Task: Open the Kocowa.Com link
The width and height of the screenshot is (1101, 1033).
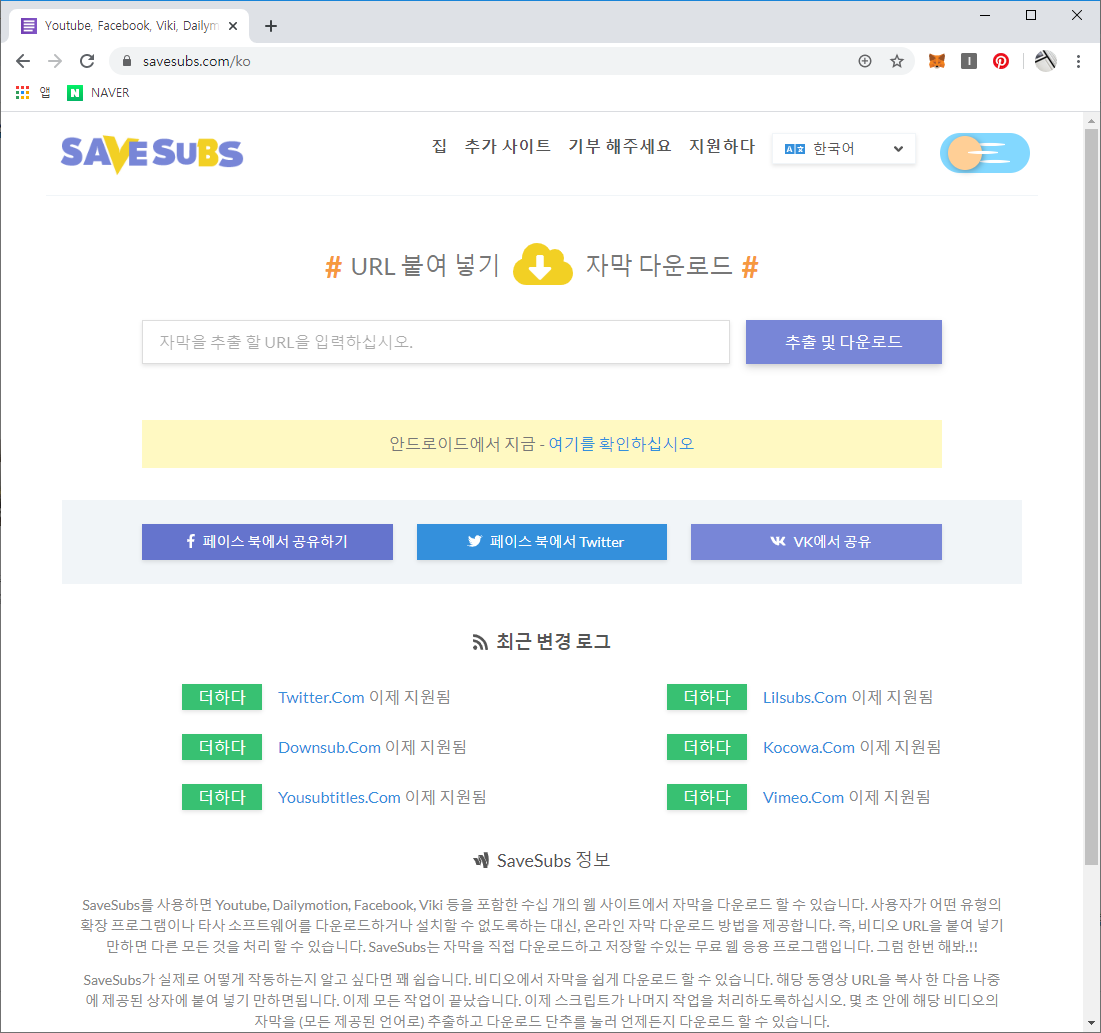Action: pyautogui.click(x=809, y=747)
